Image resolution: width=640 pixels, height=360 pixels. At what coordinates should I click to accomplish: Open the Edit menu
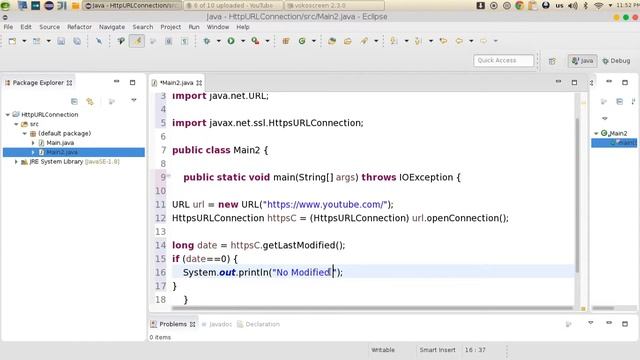26,27
